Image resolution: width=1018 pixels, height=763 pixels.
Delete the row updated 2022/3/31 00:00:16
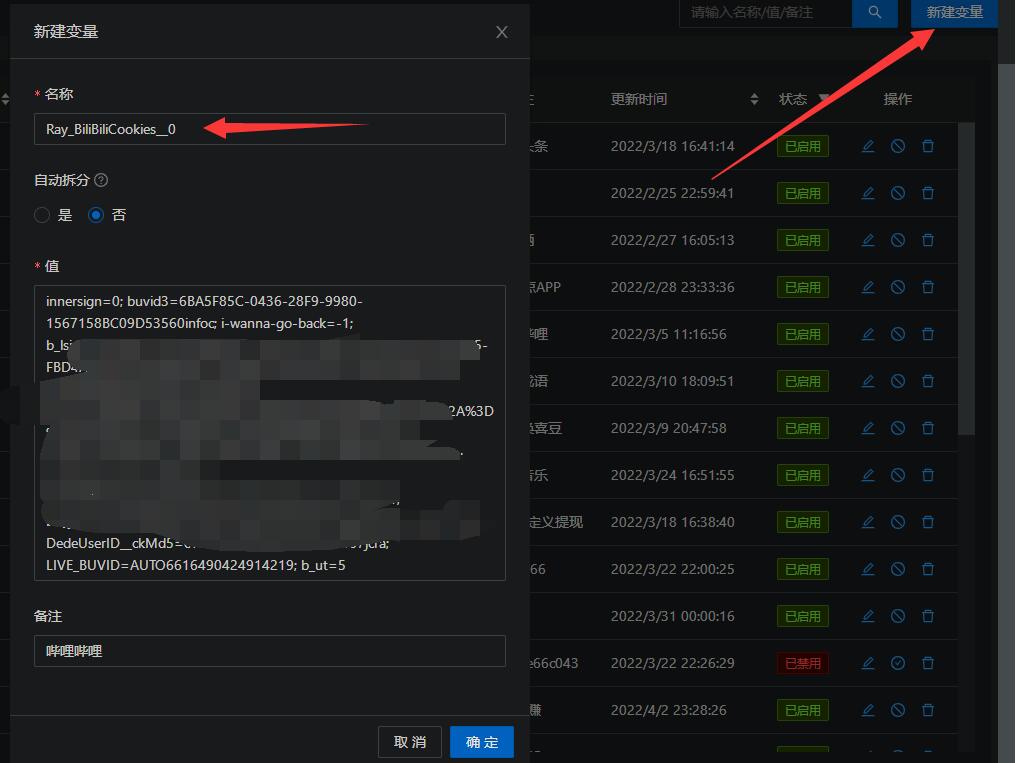(928, 616)
